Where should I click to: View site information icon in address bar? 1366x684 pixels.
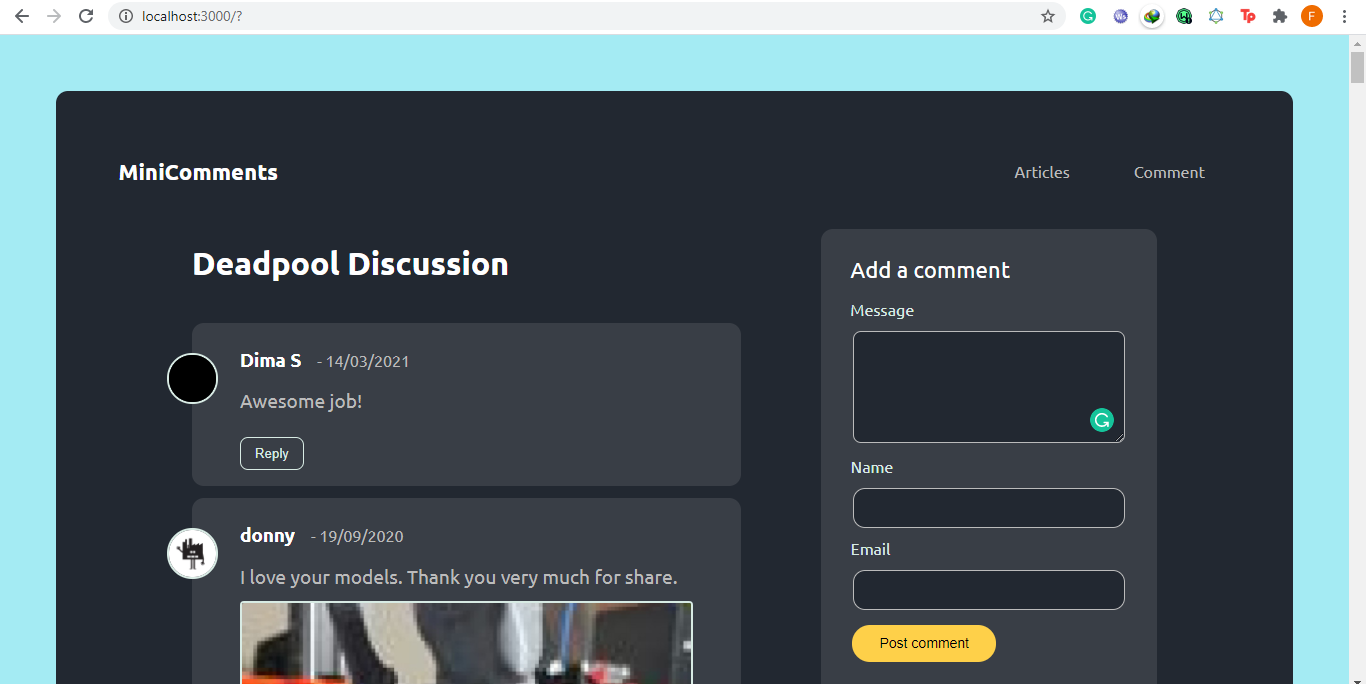(125, 16)
